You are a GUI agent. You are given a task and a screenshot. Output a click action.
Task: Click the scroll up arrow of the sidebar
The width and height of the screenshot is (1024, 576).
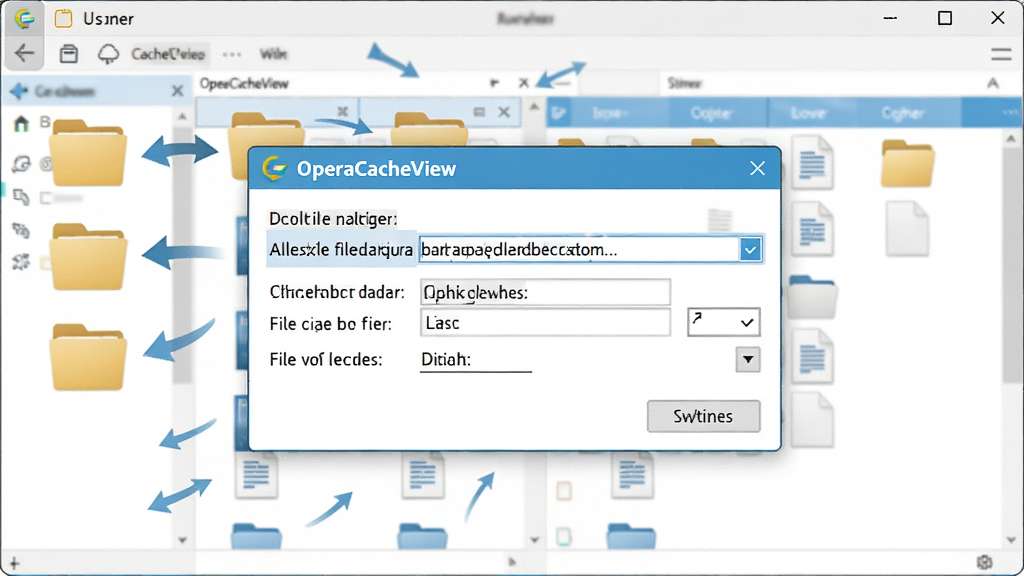[x=182, y=117]
